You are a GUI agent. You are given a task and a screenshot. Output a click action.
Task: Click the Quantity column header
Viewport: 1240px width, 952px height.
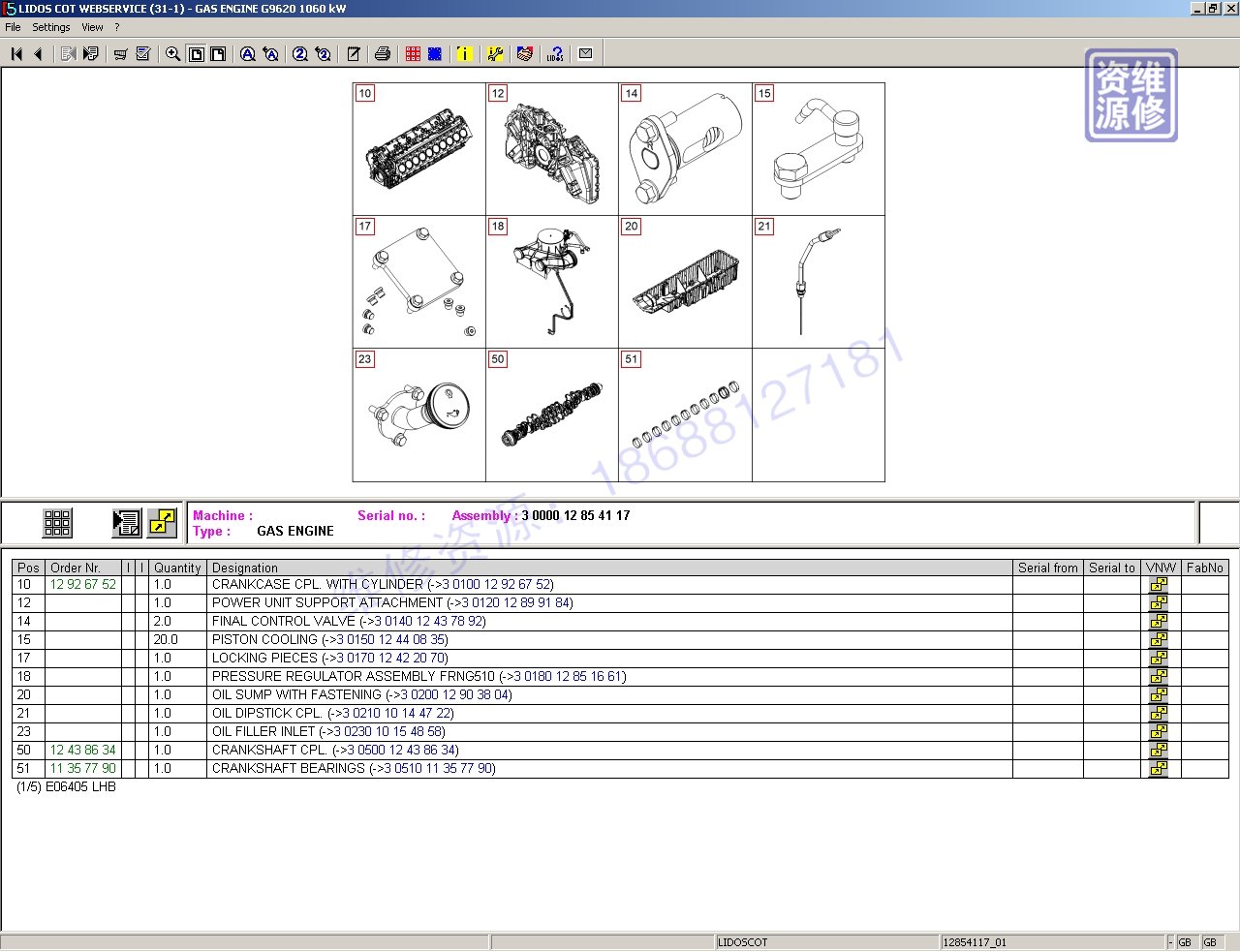(177, 568)
